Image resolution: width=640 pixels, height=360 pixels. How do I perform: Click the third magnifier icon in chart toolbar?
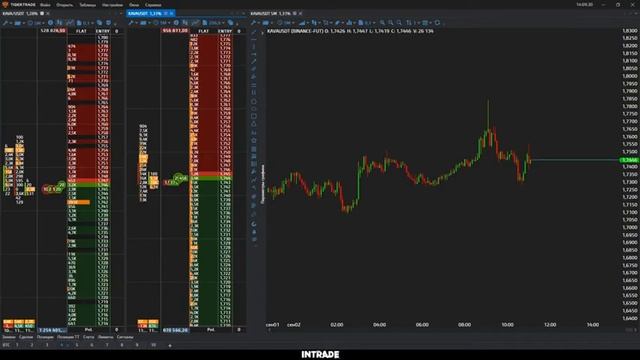[x=399, y=23]
